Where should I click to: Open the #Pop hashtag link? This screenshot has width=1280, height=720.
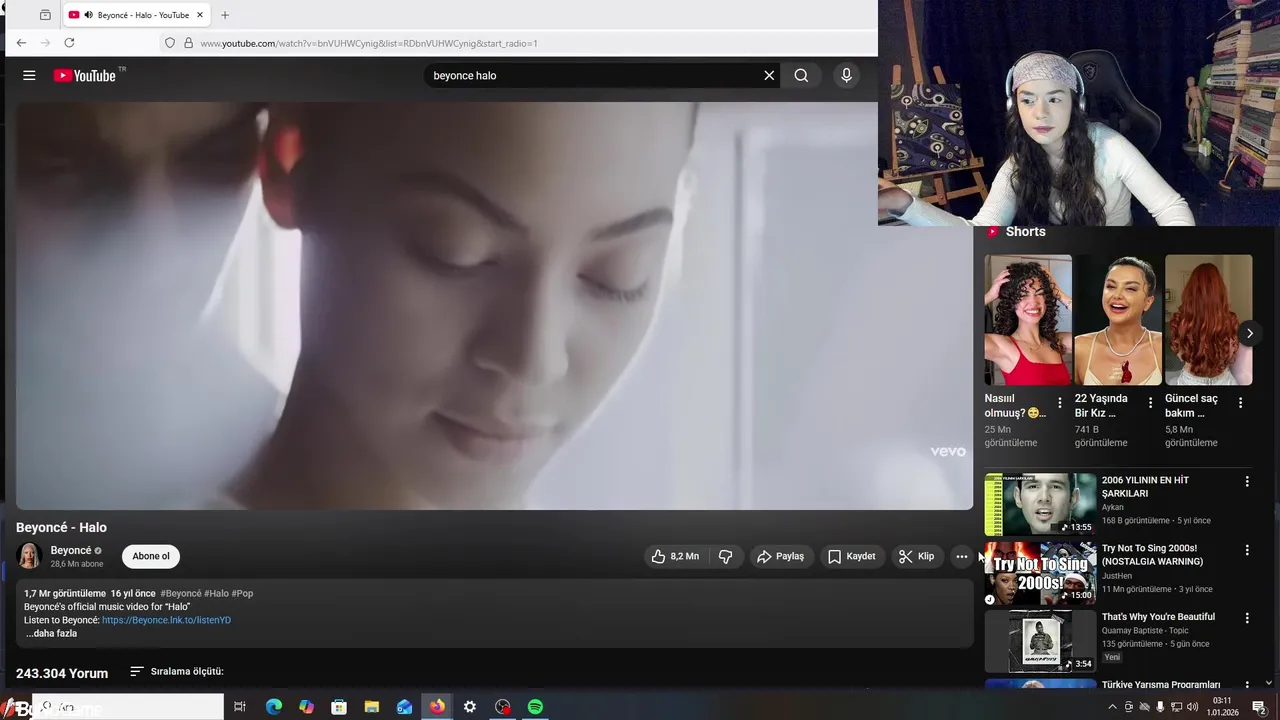click(242, 593)
